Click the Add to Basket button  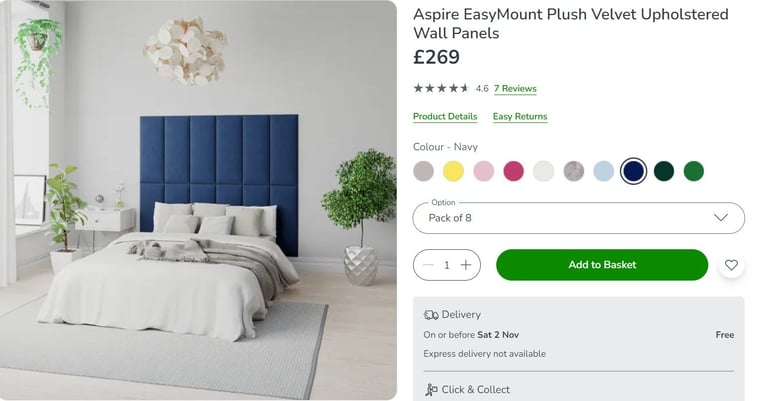602,265
